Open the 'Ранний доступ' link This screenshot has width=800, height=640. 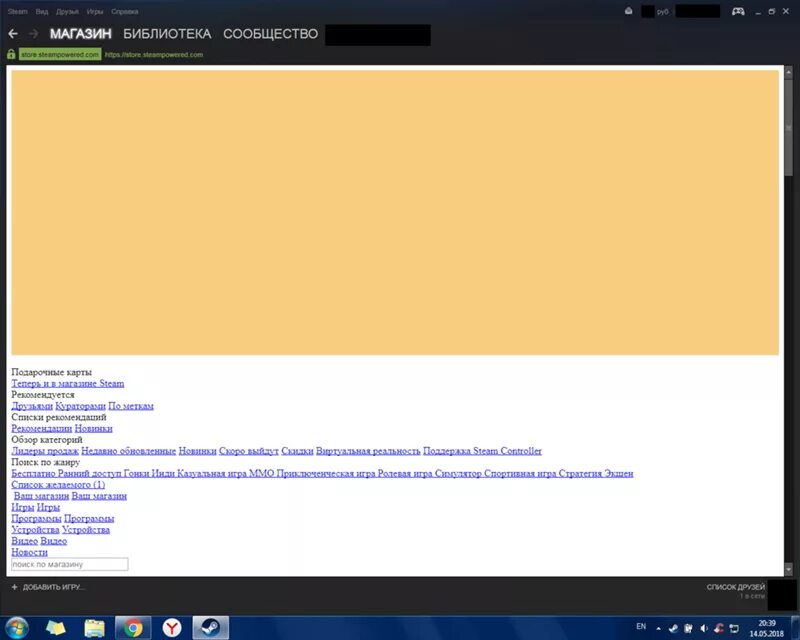click(x=89, y=473)
